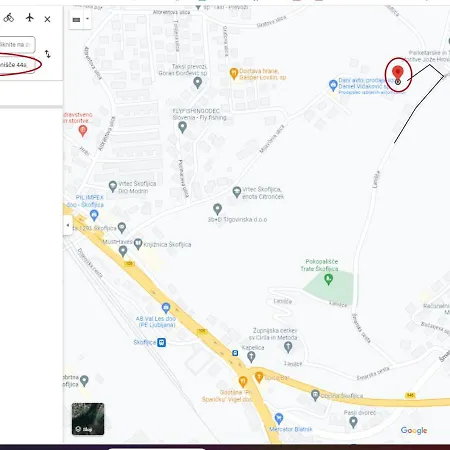Open FLYFISHINGODEC Slovenia marker
The height and width of the screenshot is (450, 450).
coord(182,127)
